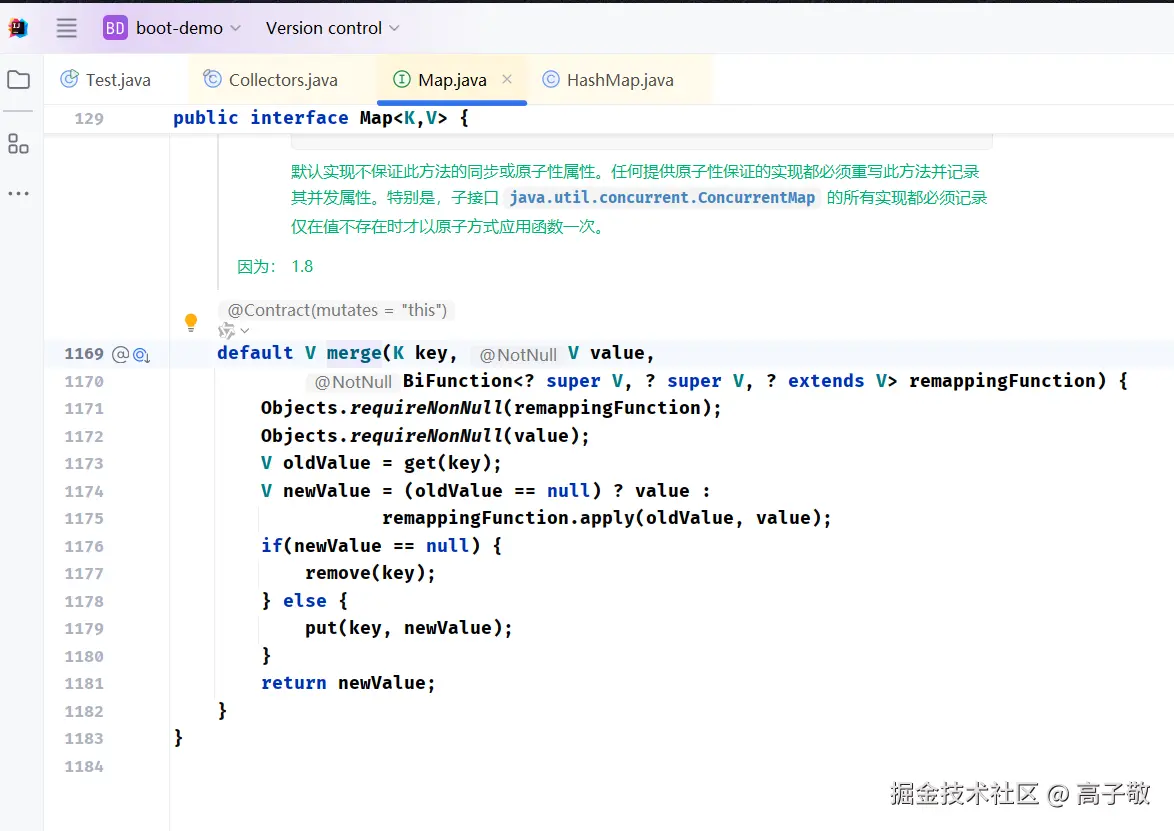The image size is (1174, 831).
Task: Click the @NotNull hint before BiFunction
Action: pyautogui.click(x=353, y=382)
